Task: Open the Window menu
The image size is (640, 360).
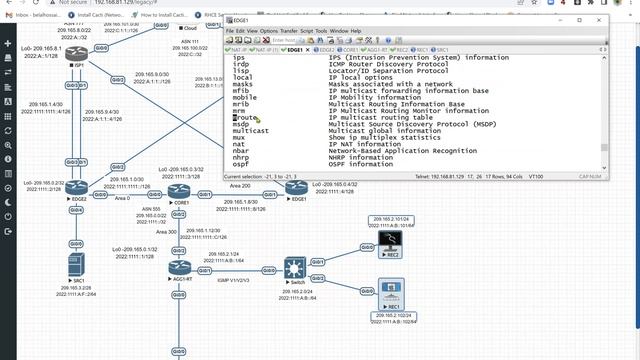Action: 339,31
